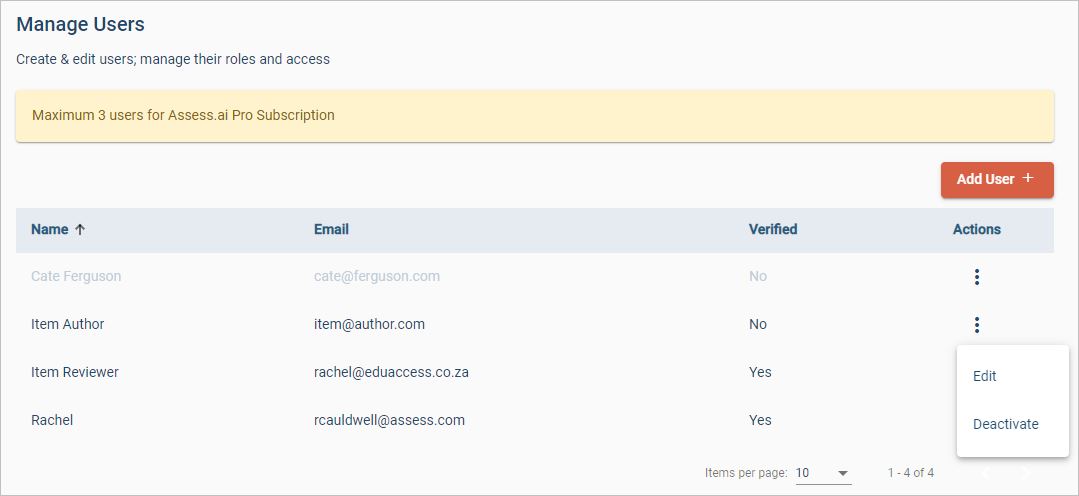This screenshot has width=1079, height=496.
Task: Sort the table by Verified column
Action: tap(772, 229)
